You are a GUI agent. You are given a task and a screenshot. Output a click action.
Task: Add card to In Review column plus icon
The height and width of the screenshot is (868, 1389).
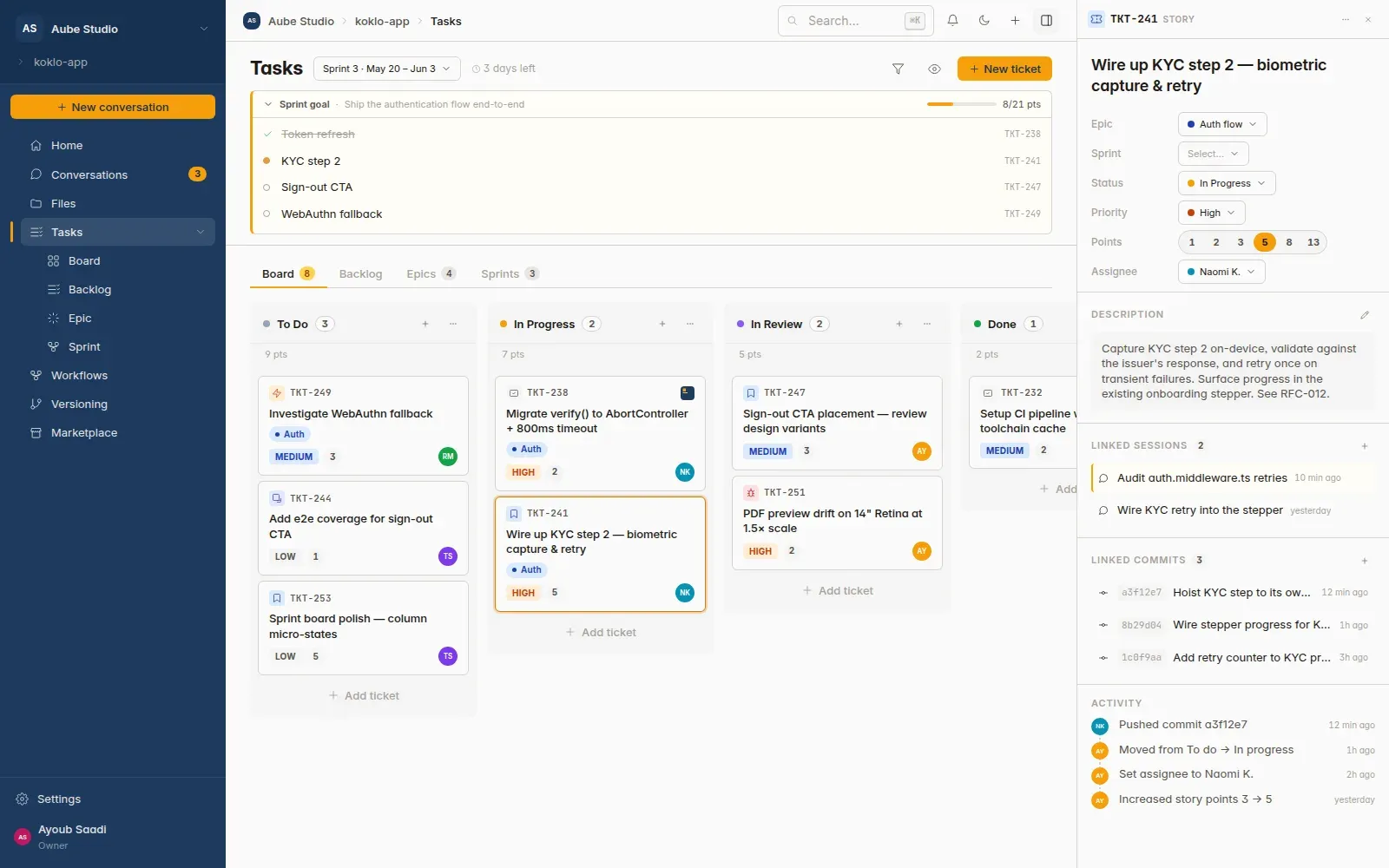tap(899, 324)
